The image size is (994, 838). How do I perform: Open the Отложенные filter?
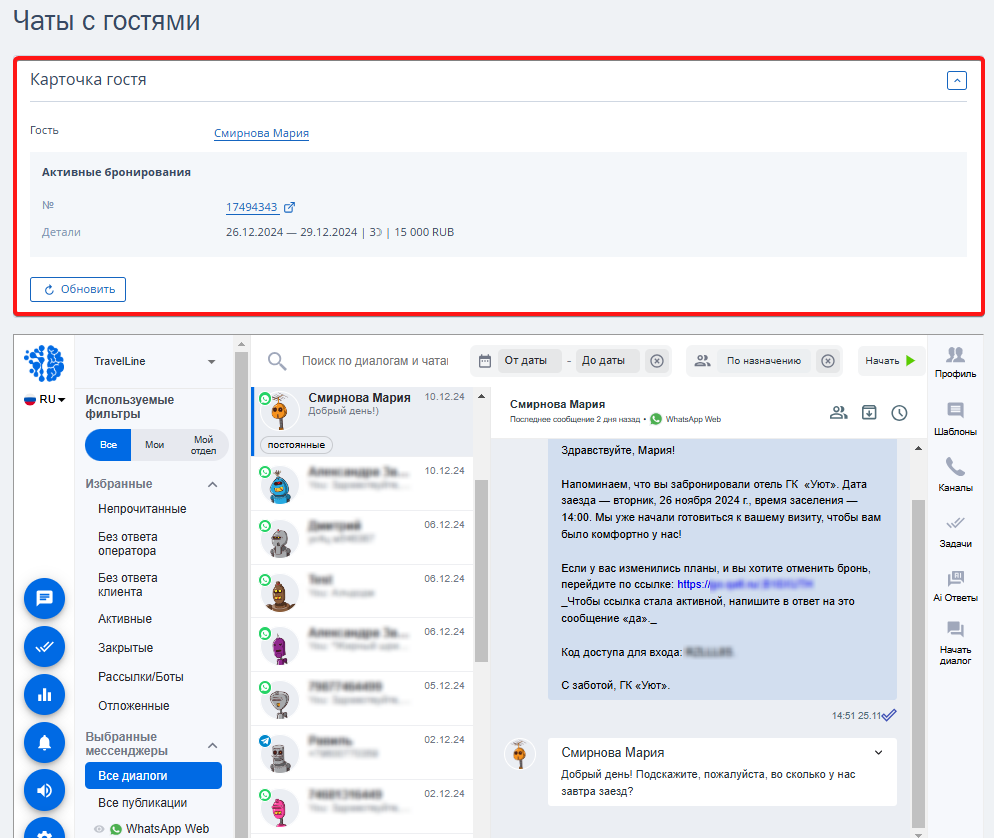coord(134,706)
